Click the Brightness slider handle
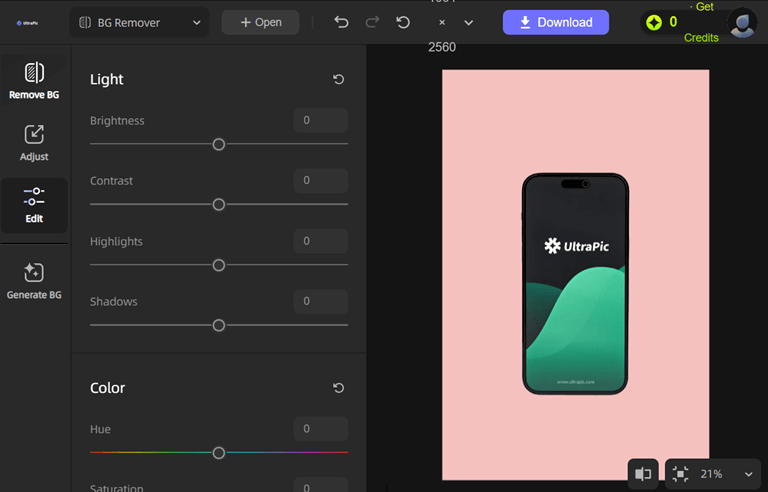 pos(218,144)
